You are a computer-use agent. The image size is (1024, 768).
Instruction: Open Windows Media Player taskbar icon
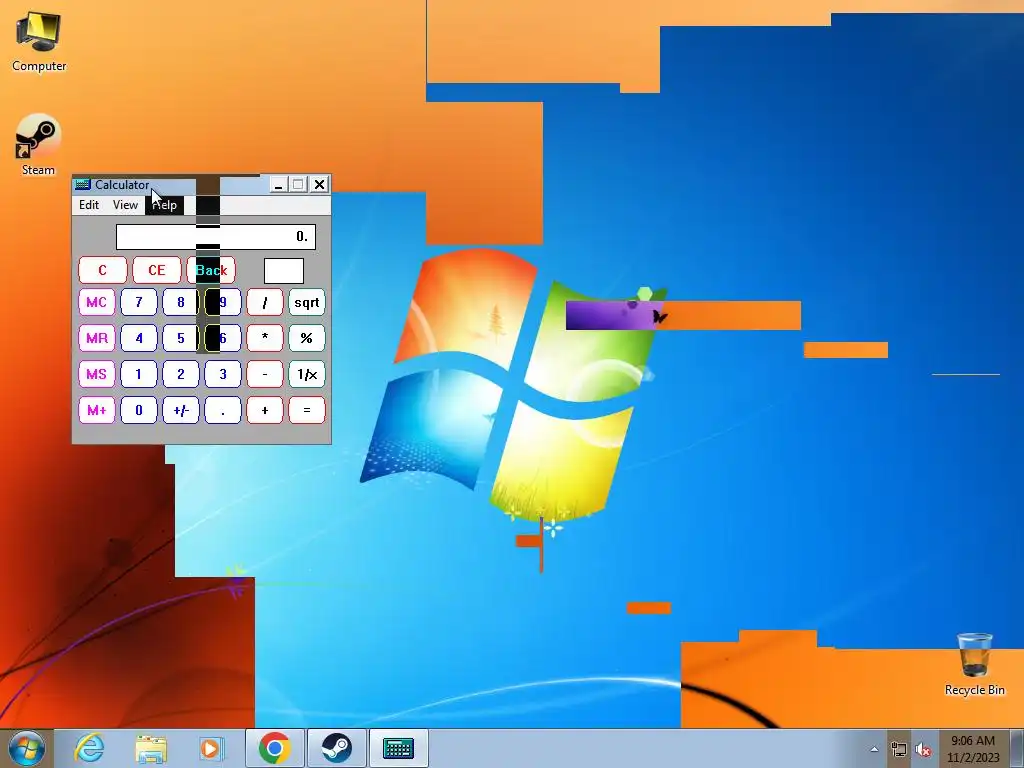211,748
